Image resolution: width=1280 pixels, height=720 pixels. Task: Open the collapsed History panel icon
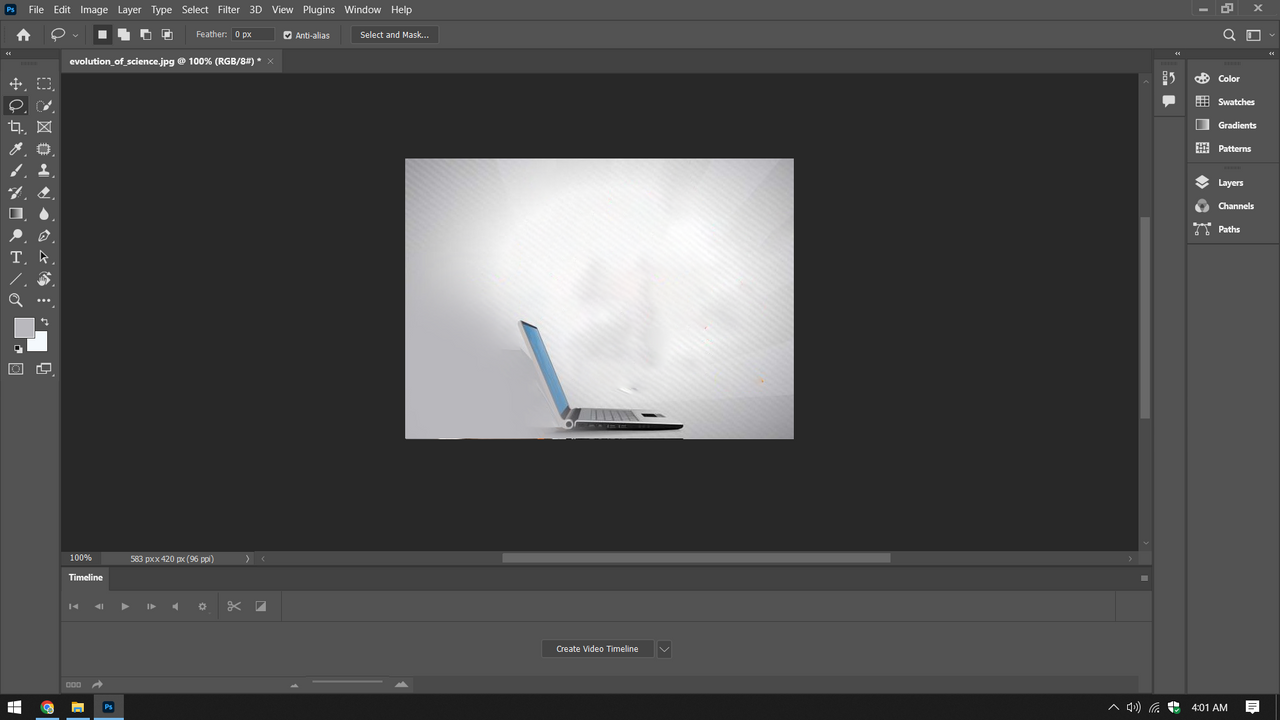[1168, 79]
